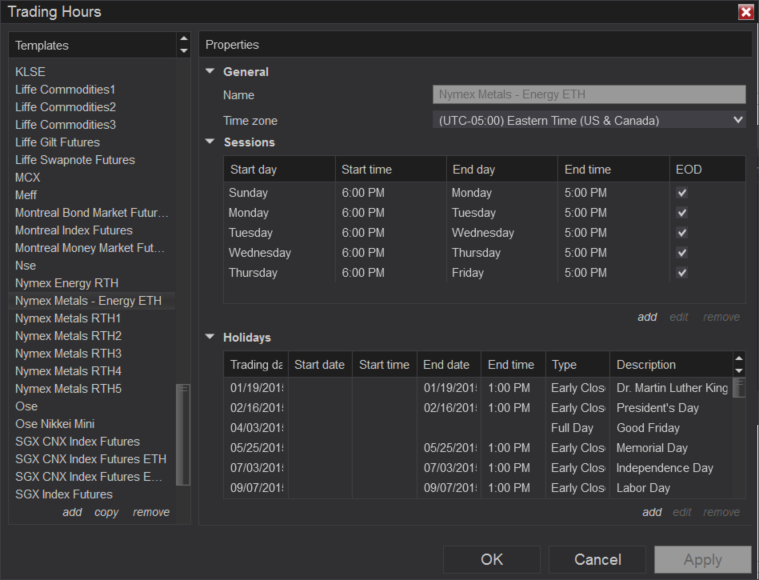Click copy link under Templates list
Image resolution: width=759 pixels, height=580 pixels.
pos(106,512)
